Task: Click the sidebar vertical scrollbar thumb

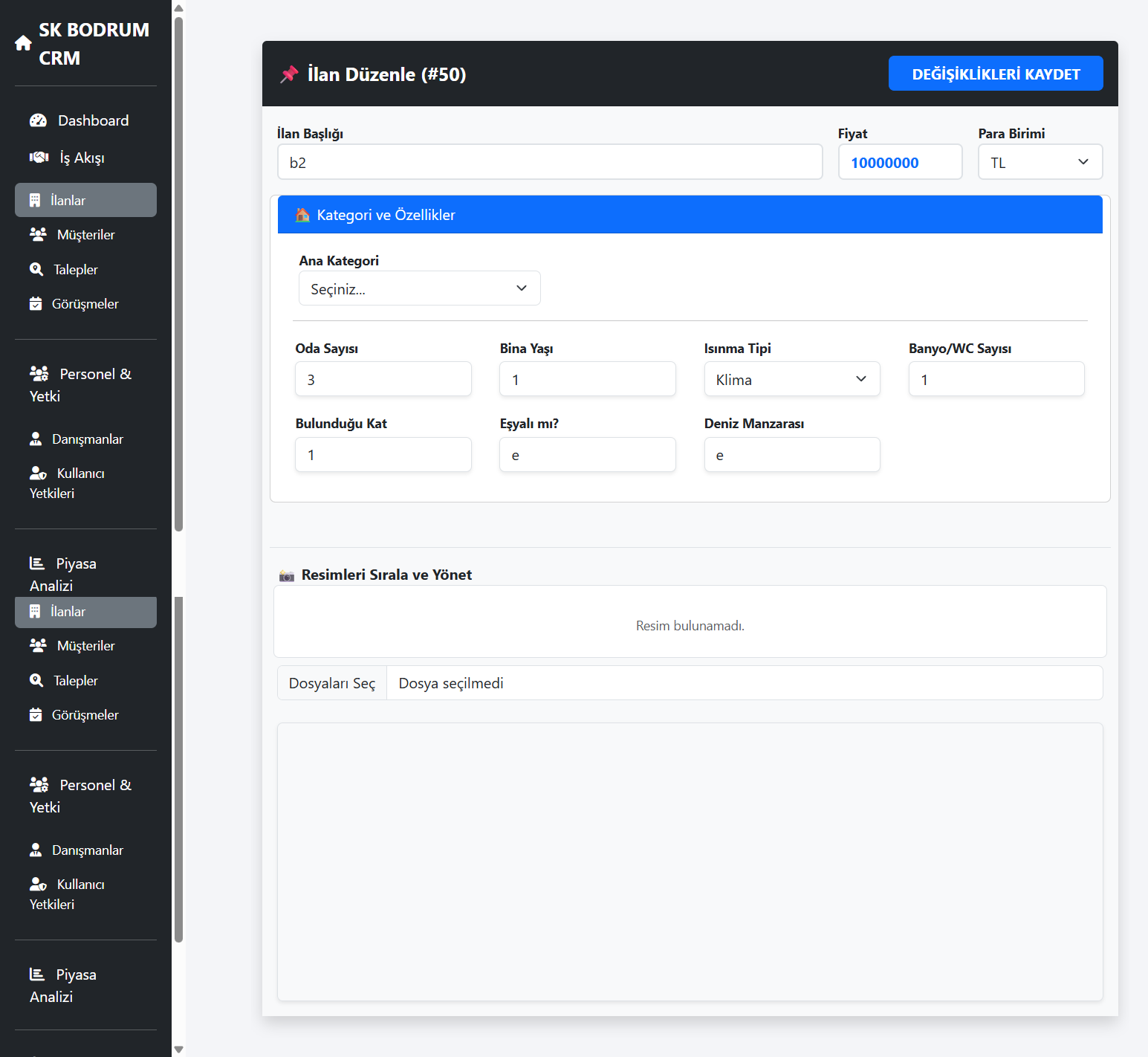Action: coord(178,275)
